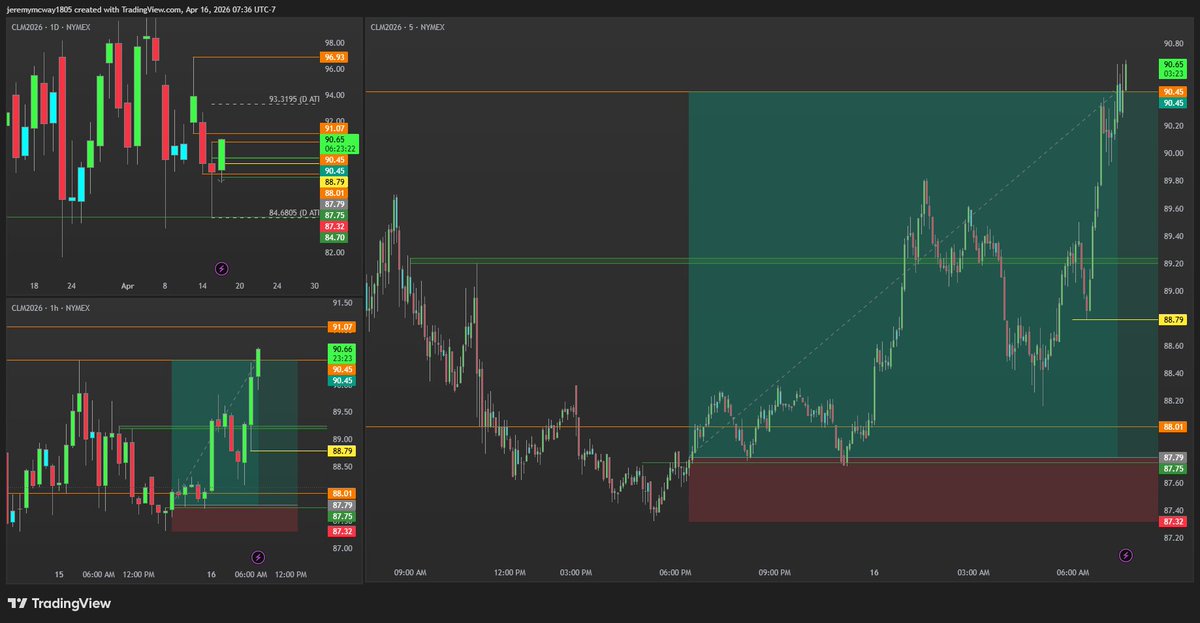Click the green 90.65 last price label on 5-minute chart
Image resolution: width=1200 pixels, height=623 pixels.
1173,63
